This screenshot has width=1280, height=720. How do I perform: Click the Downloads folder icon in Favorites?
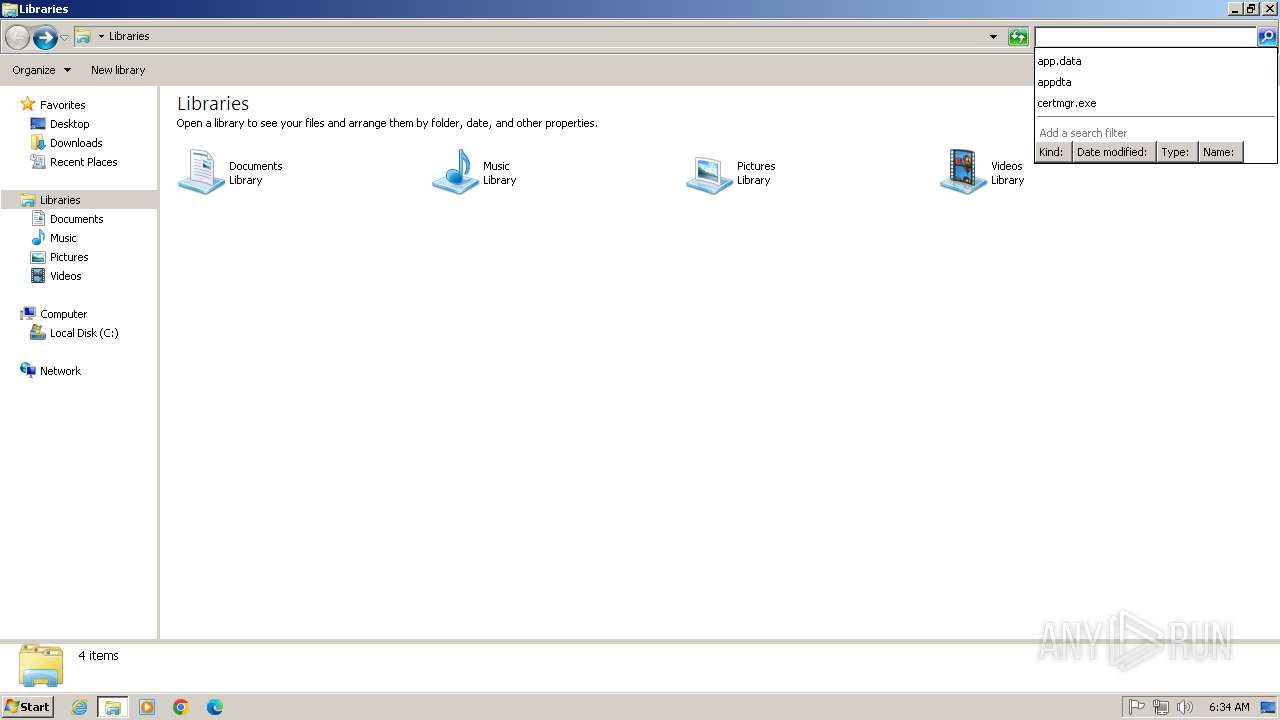tap(38, 143)
